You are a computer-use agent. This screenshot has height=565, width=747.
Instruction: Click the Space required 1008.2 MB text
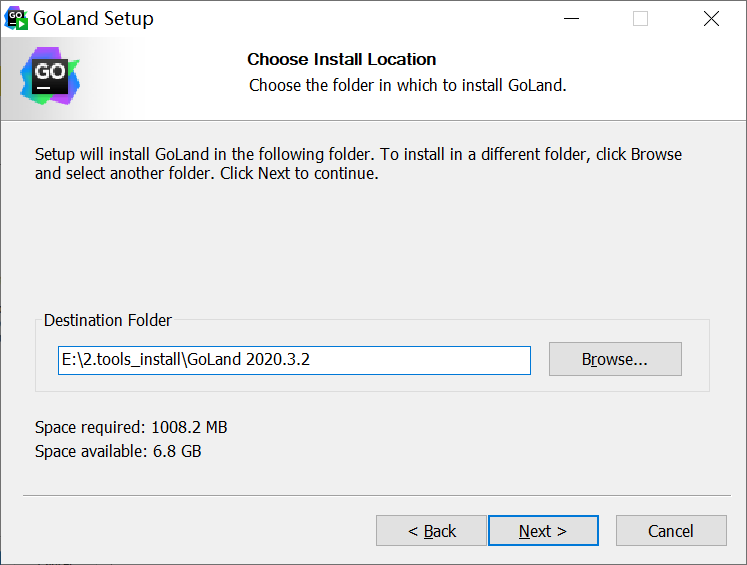click(x=131, y=427)
